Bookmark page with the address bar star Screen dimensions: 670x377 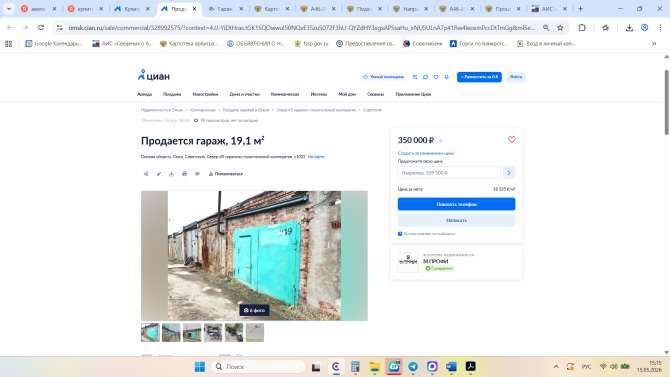click(x=560, y=28)
